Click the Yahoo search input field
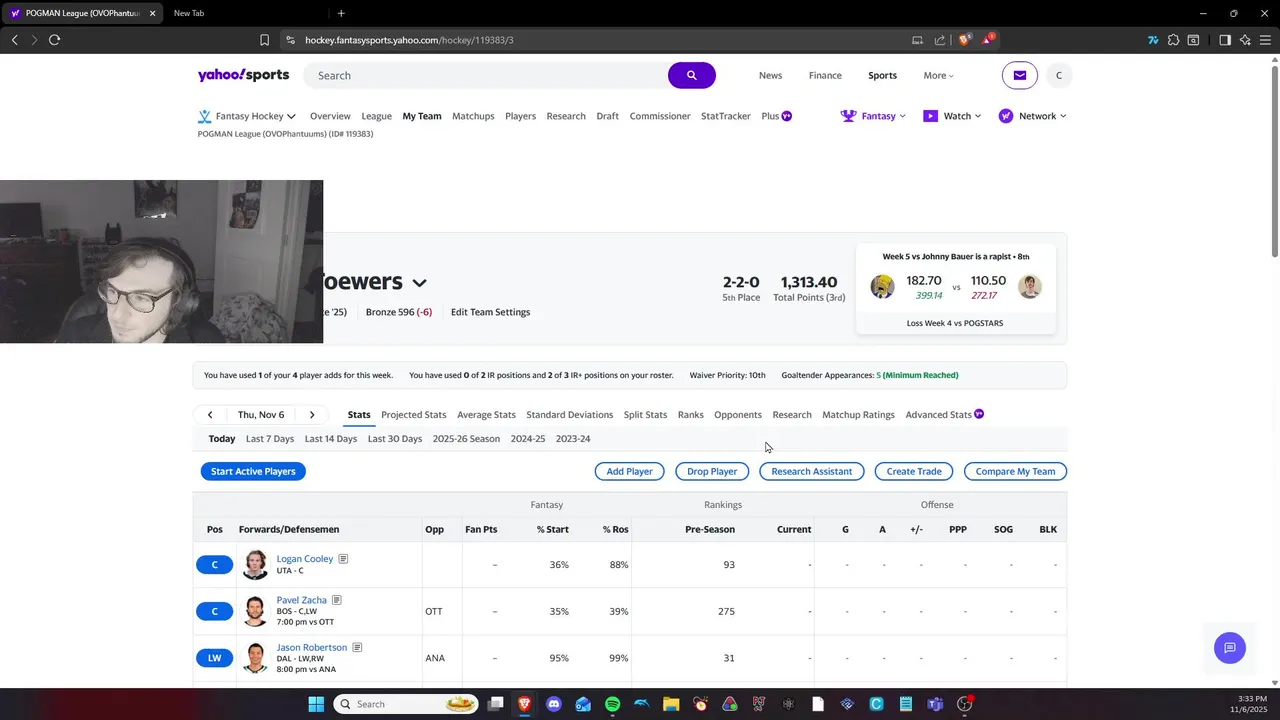Image resolution: width=1280 pixels, height=720 pixels. (485, 75)
